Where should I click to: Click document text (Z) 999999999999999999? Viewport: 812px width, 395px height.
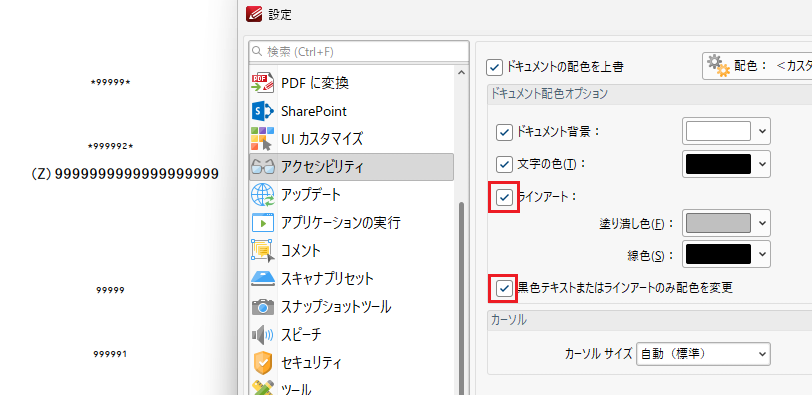click(125, 174)
